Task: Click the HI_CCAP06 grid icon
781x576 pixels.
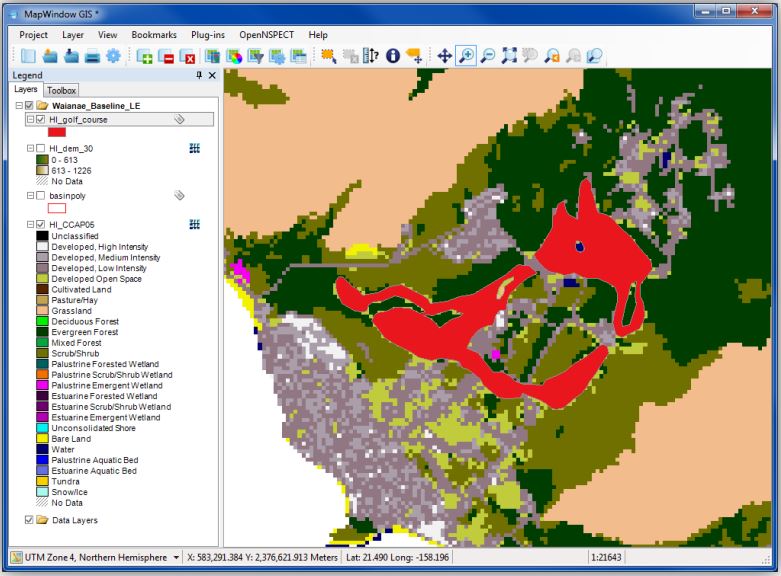Action: pos(195,224)
